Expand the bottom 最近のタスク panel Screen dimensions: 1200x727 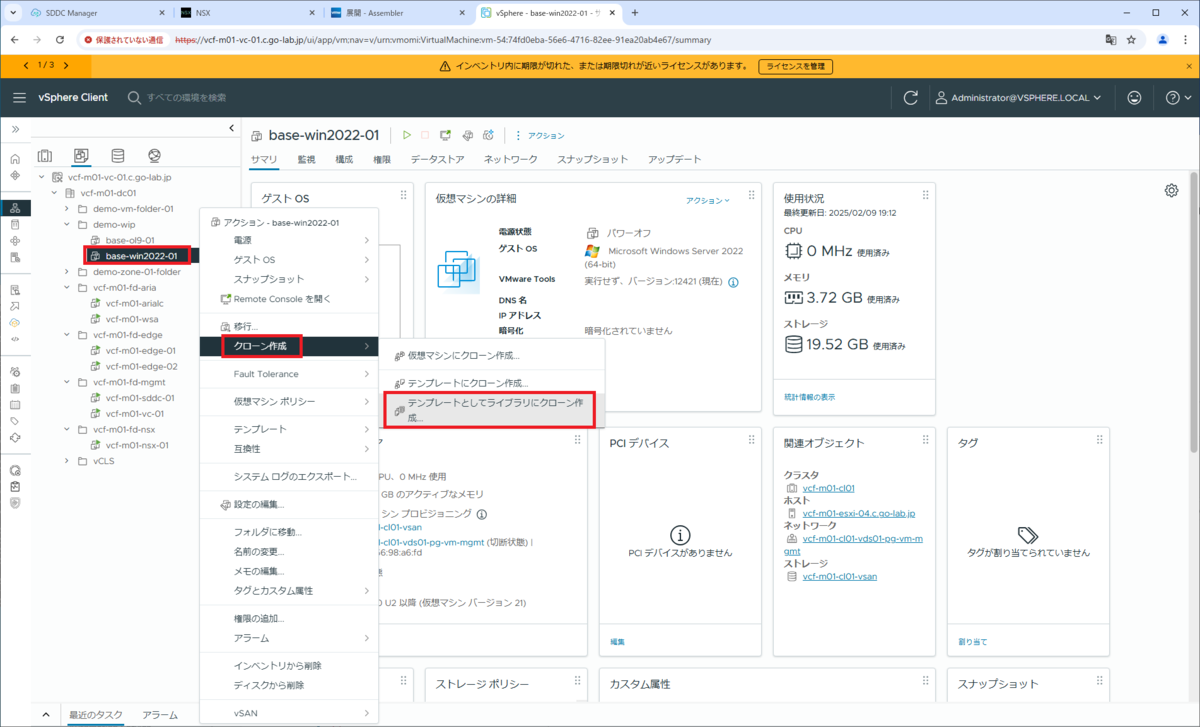(x=46, y=715)
